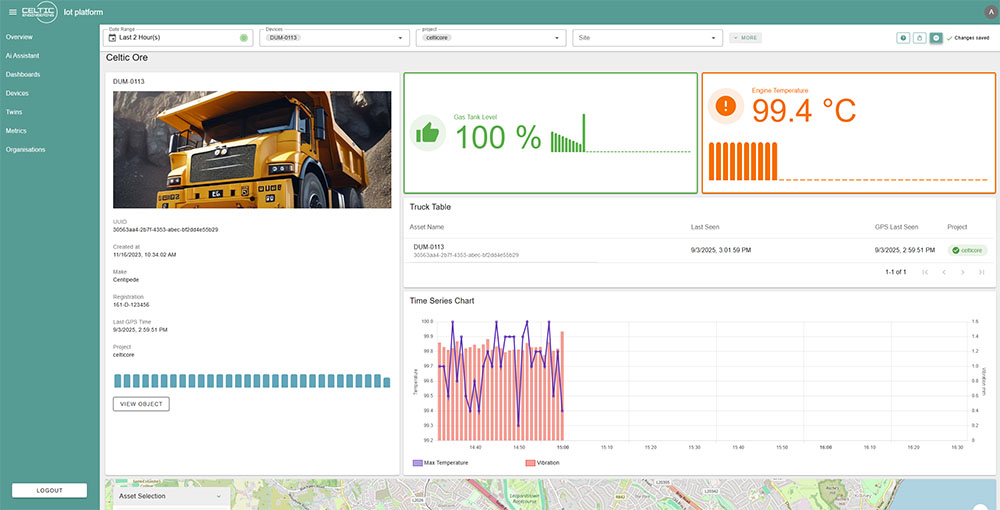
Task: Expand the MORE filters
Action: click(746, 38)
